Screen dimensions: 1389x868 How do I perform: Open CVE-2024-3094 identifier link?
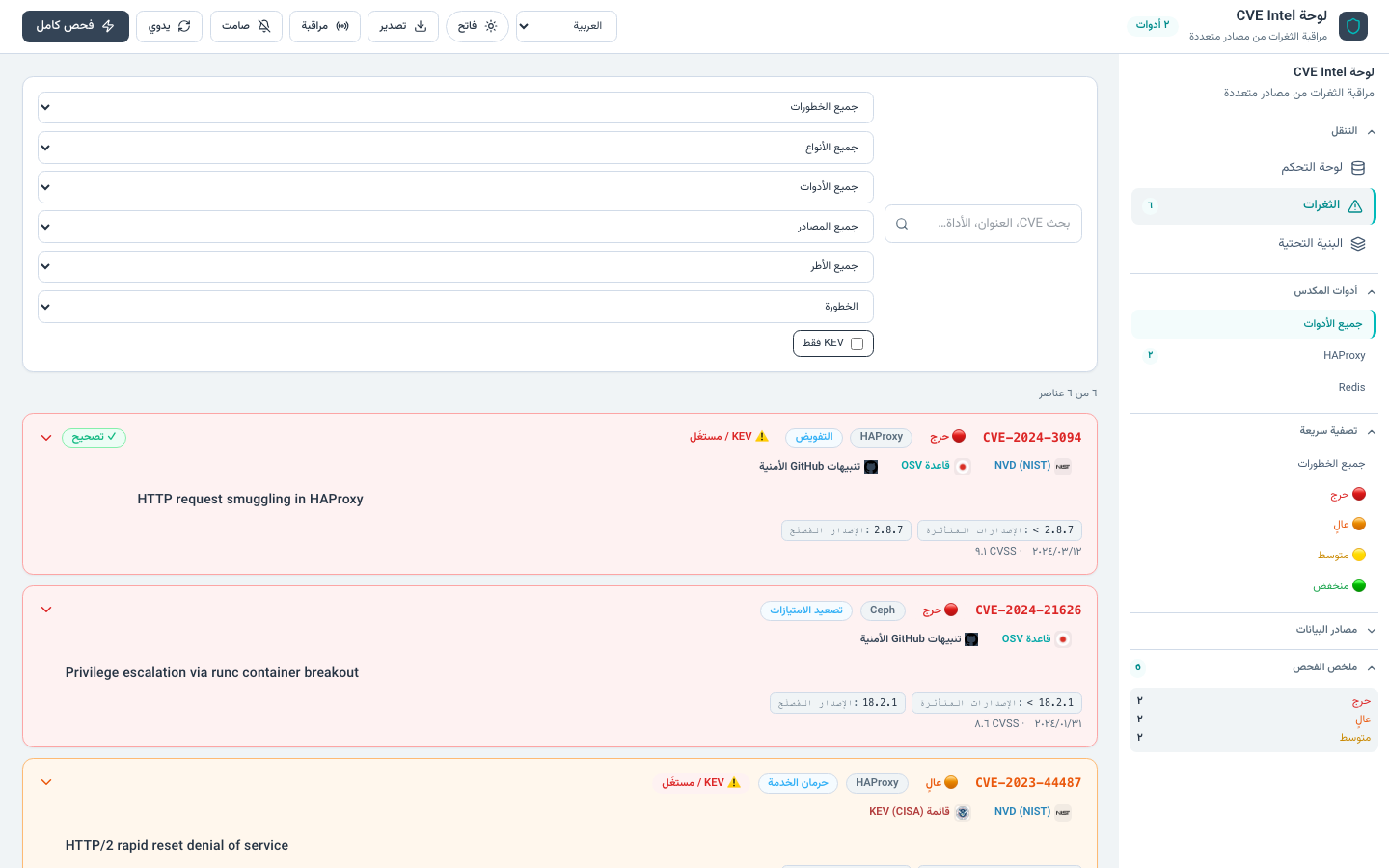click(1032, 438)
